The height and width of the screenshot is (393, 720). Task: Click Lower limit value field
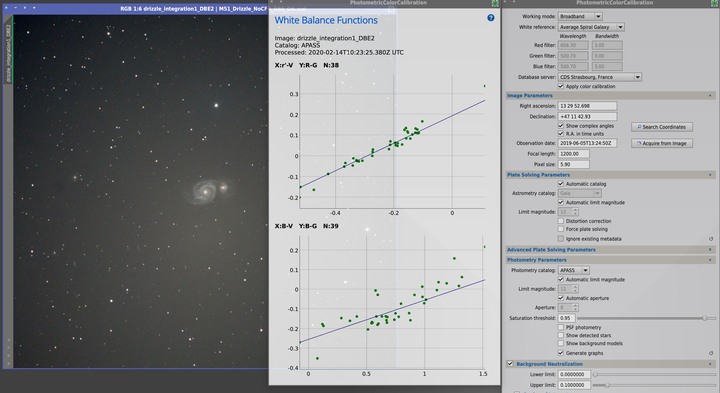point(574,374)
